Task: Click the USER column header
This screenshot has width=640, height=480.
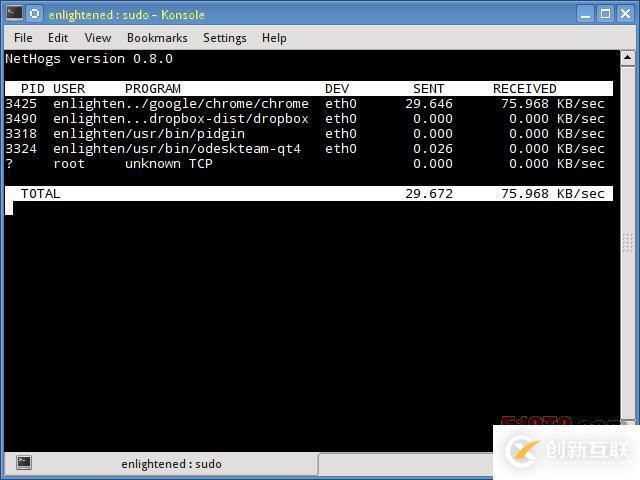Action: (69, 89)
